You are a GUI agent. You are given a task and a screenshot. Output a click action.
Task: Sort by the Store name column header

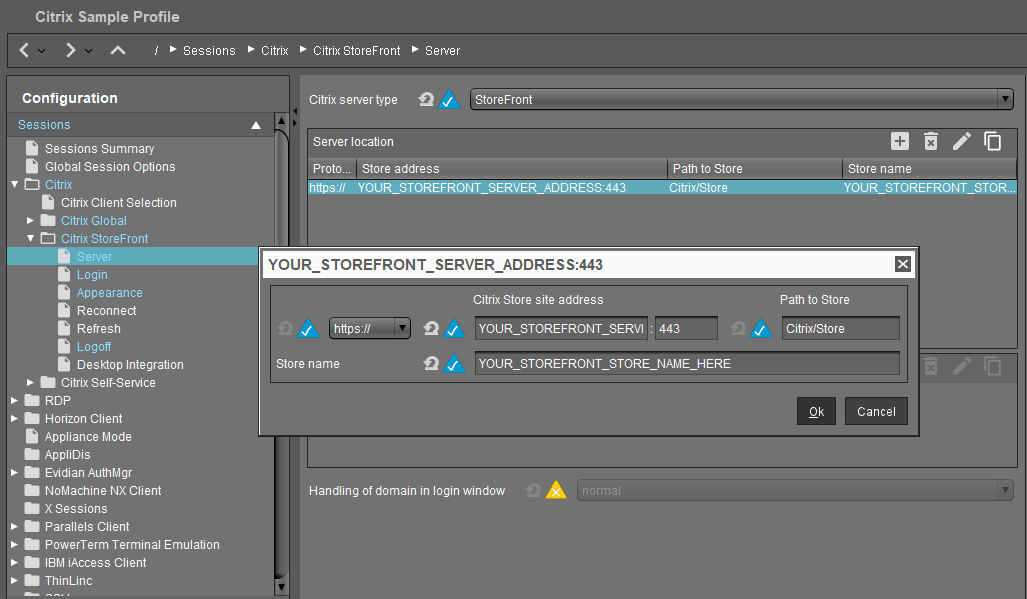coord(930,168)
